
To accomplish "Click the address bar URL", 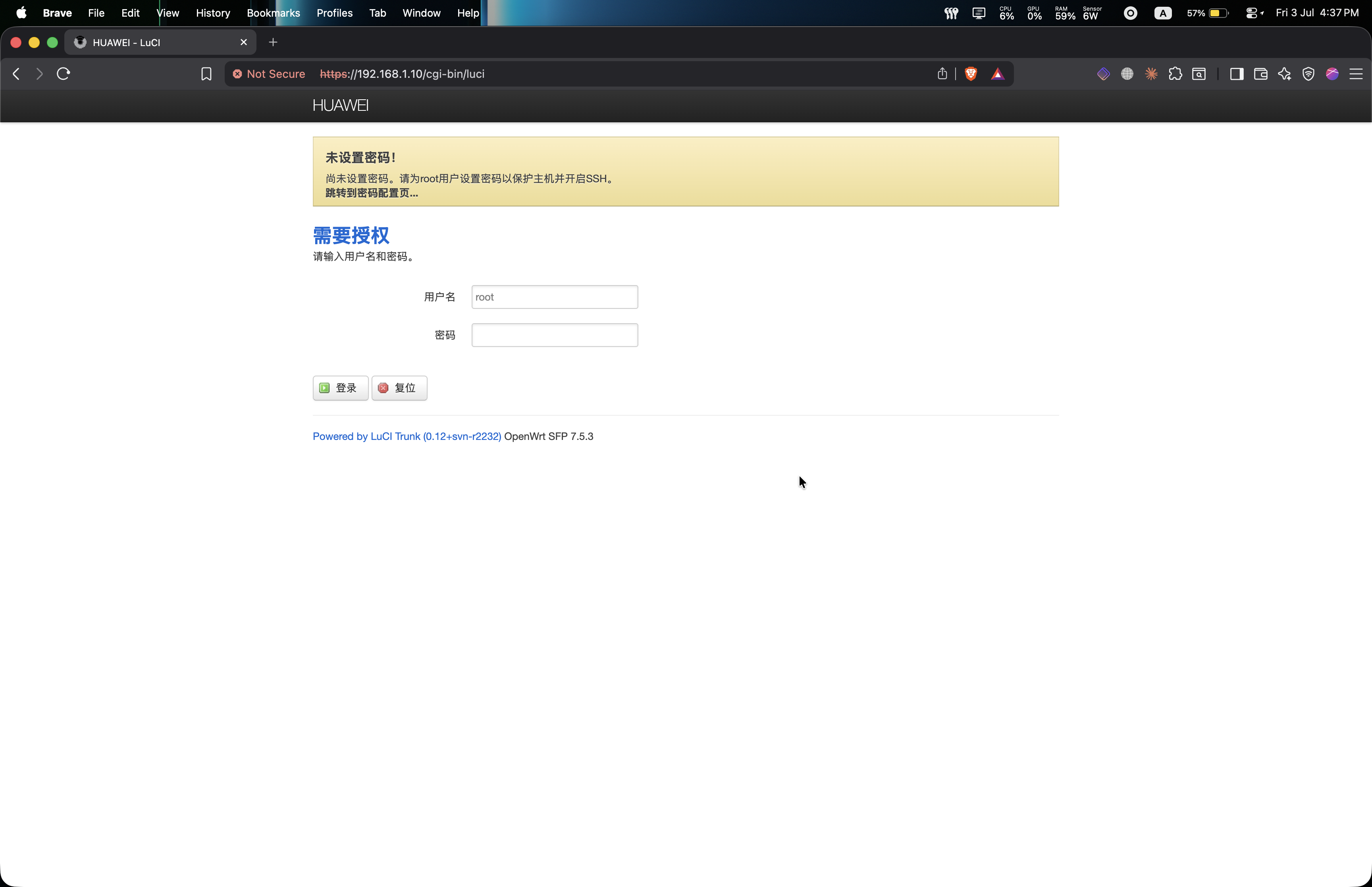I will coord(402,74).
